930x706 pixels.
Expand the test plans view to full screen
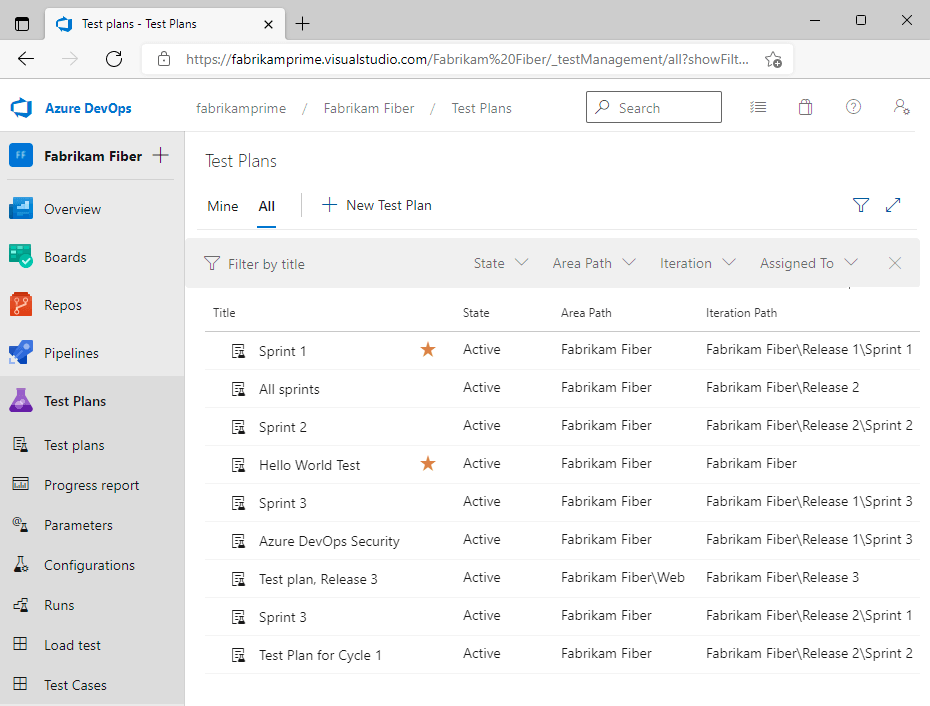click(893, 205)
